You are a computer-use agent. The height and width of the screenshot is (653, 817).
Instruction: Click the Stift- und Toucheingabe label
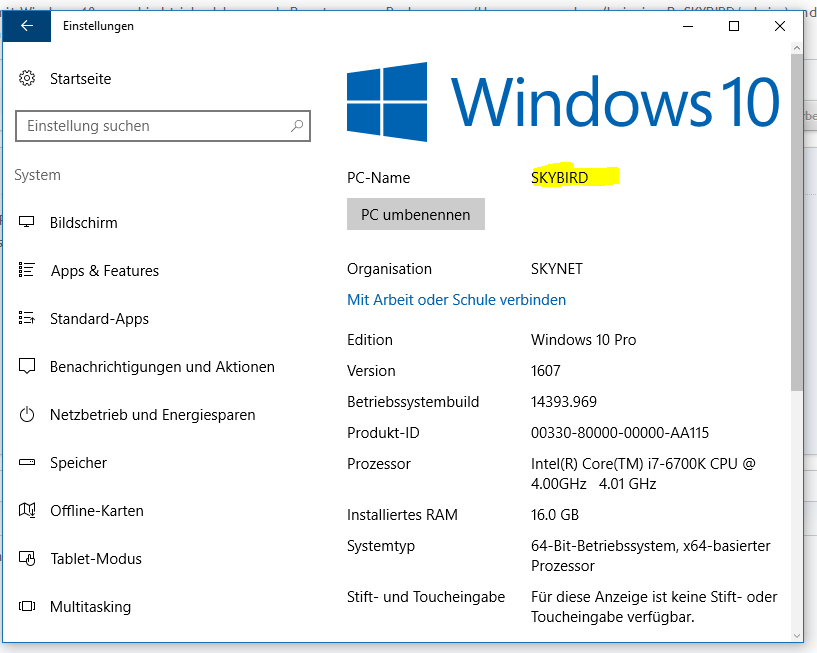click(x=426, y=597)
